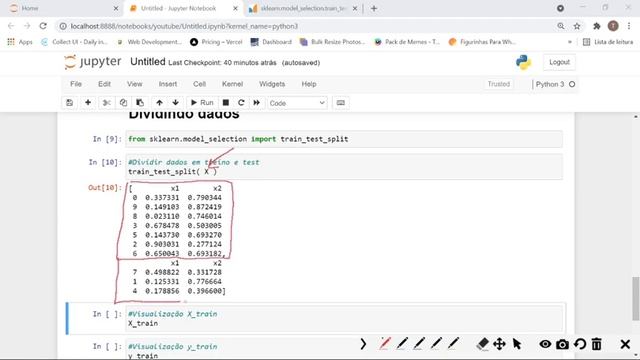Restart kernel and re-run whole notebook
This screenshot has width=640, height=360.
tap(256, 103)
